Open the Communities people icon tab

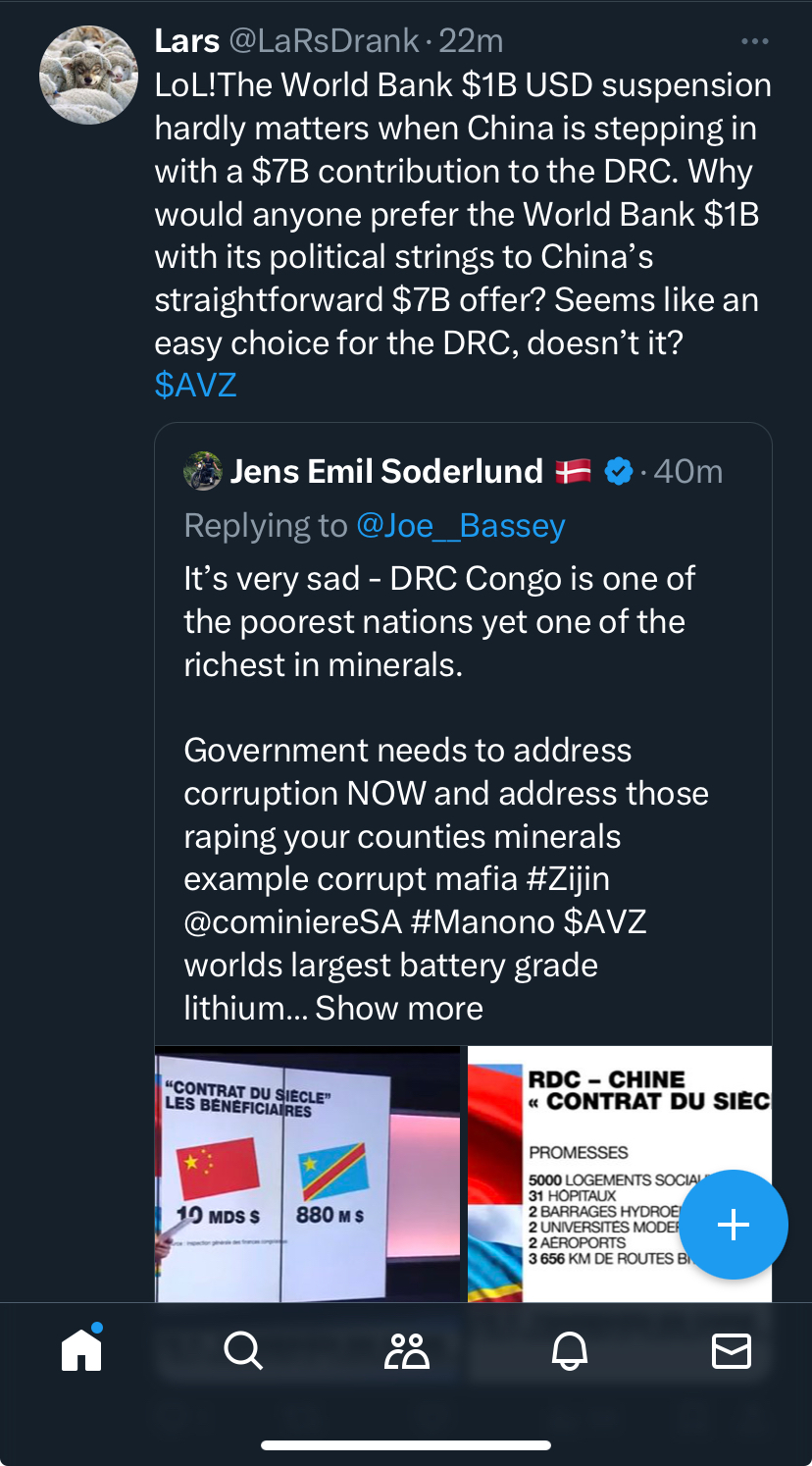pos(407,1351)
